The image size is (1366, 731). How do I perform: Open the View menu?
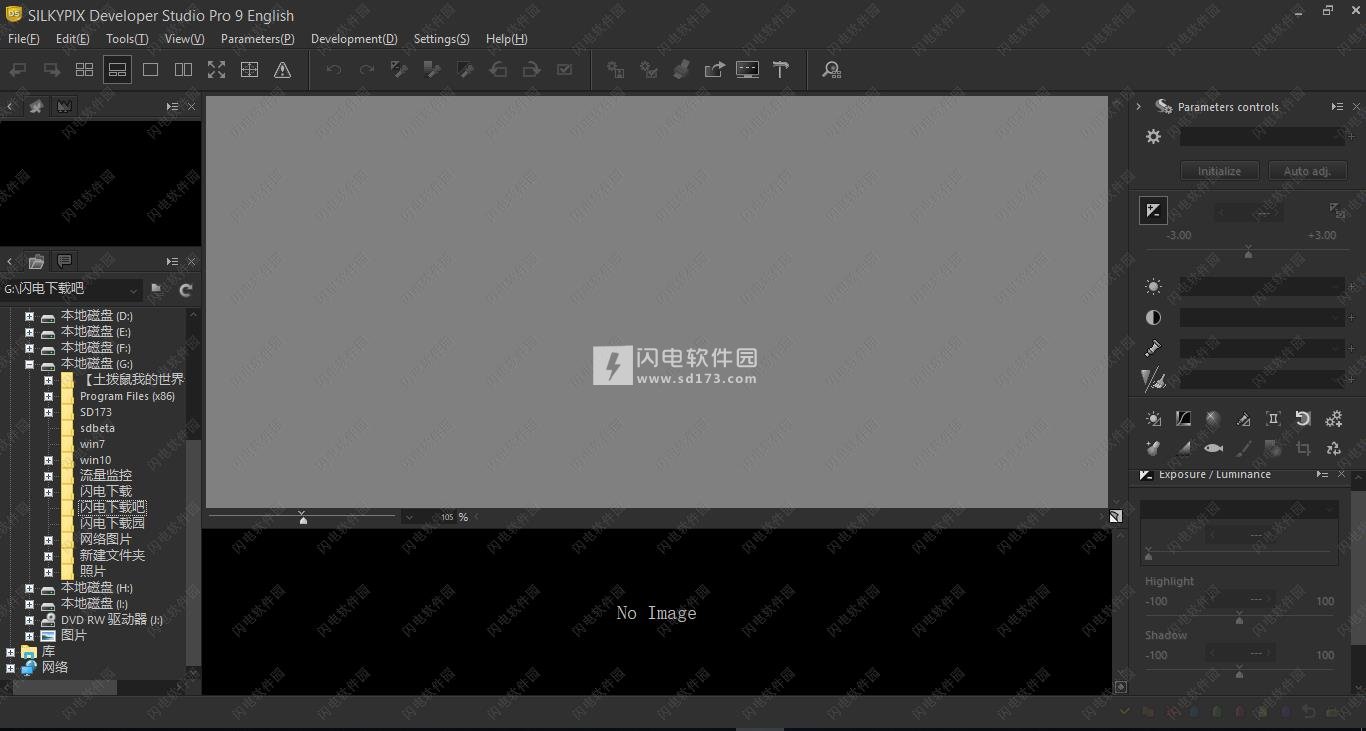click(x=184, y=39)
